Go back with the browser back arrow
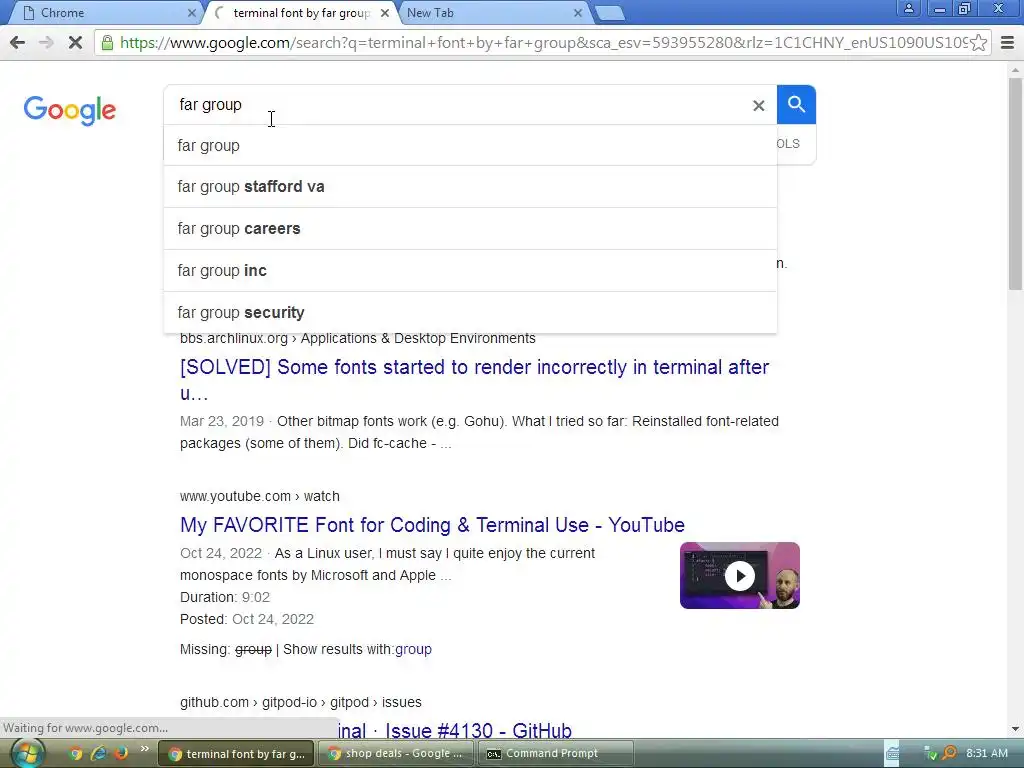 click(x=18, y=43)
